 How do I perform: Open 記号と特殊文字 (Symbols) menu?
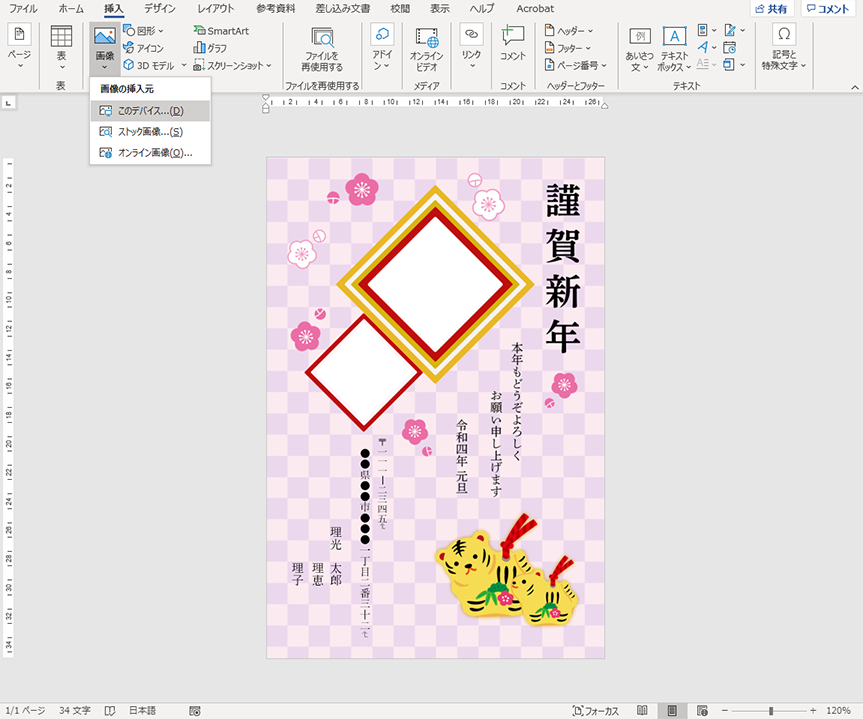click(x=784, y=48)
